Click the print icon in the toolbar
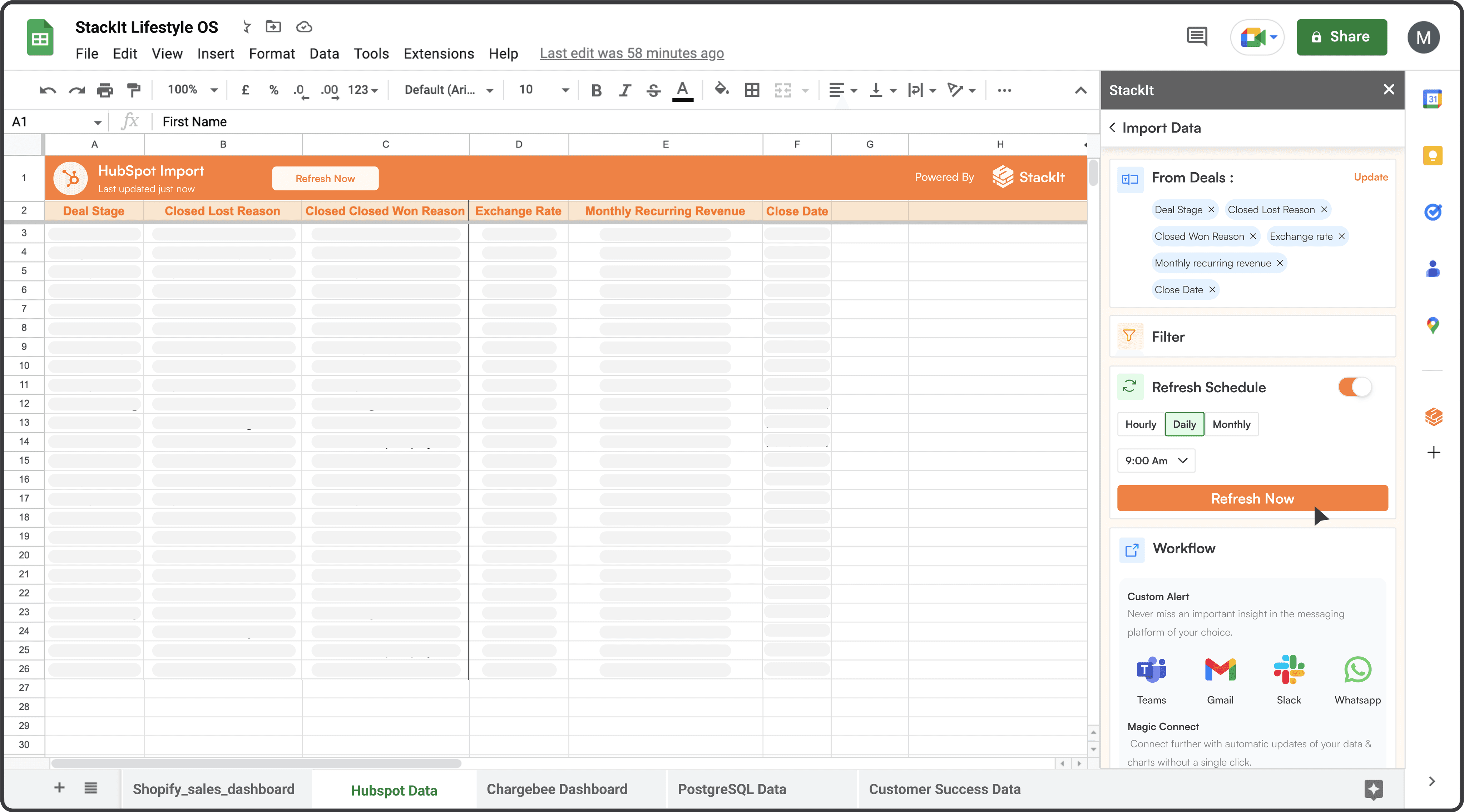 [x=105, y=90]
